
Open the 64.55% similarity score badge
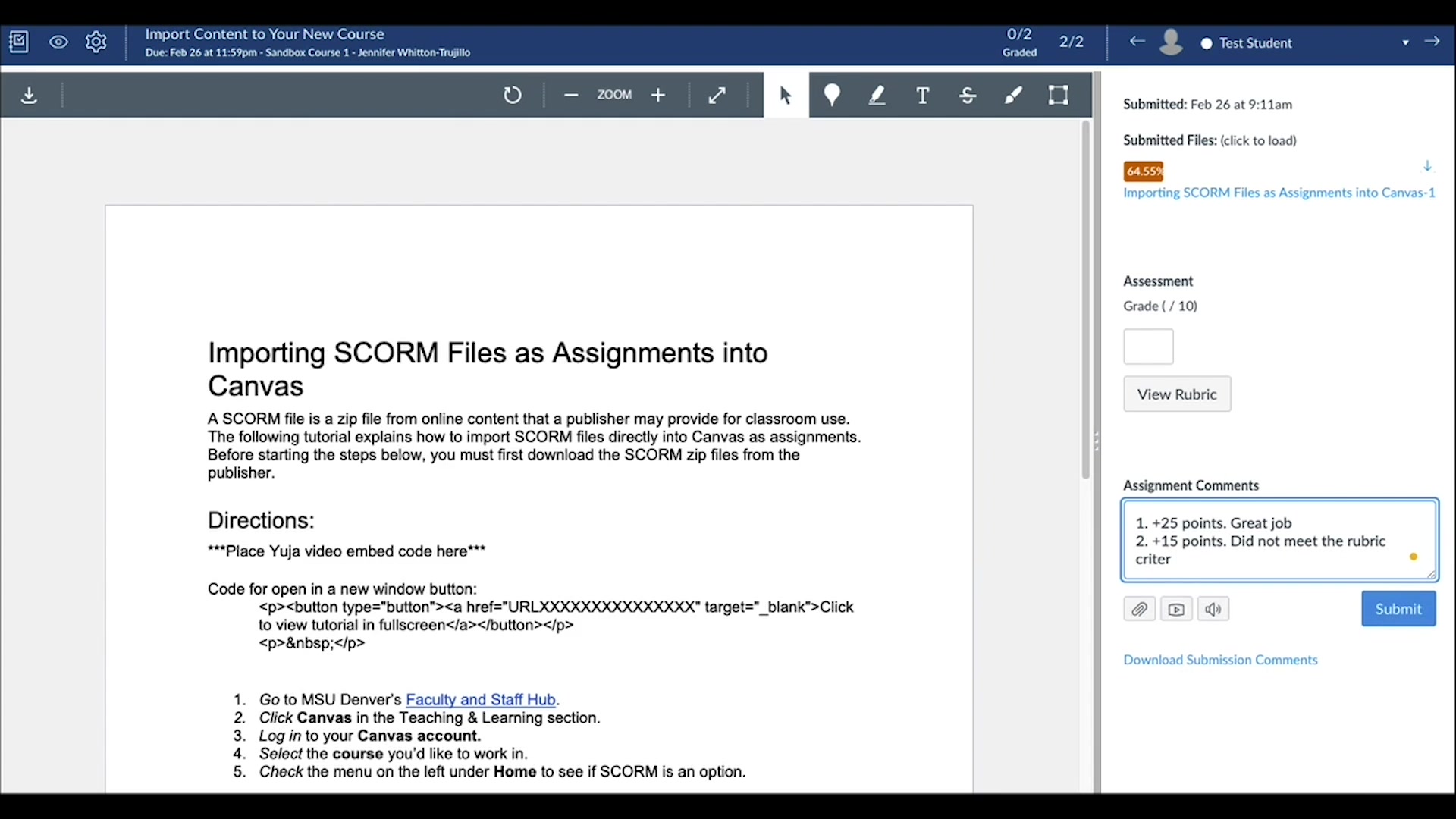1144,171
